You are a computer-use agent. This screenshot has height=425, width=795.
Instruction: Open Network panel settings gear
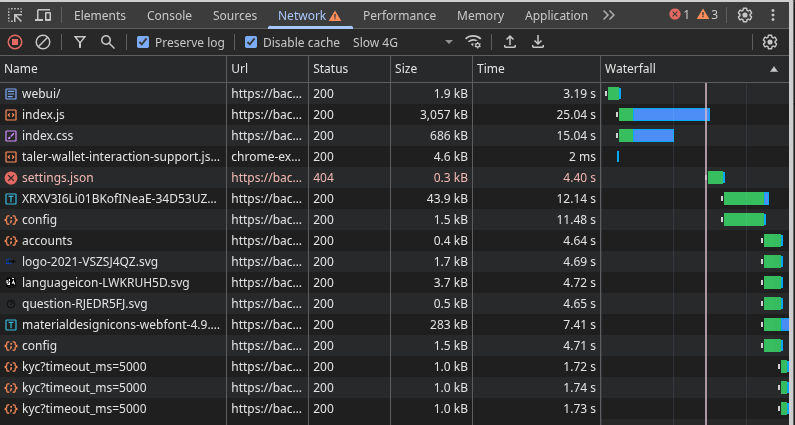pos(769,42)
